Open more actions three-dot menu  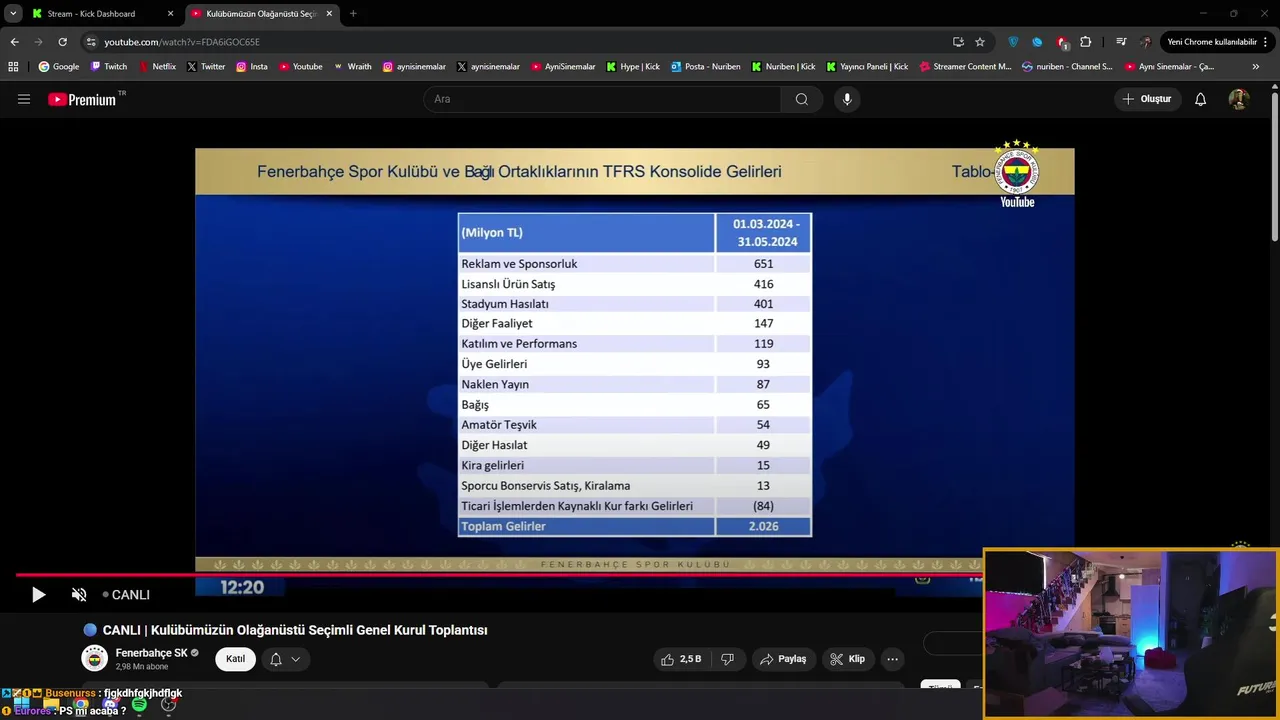[x=893, y=659]
